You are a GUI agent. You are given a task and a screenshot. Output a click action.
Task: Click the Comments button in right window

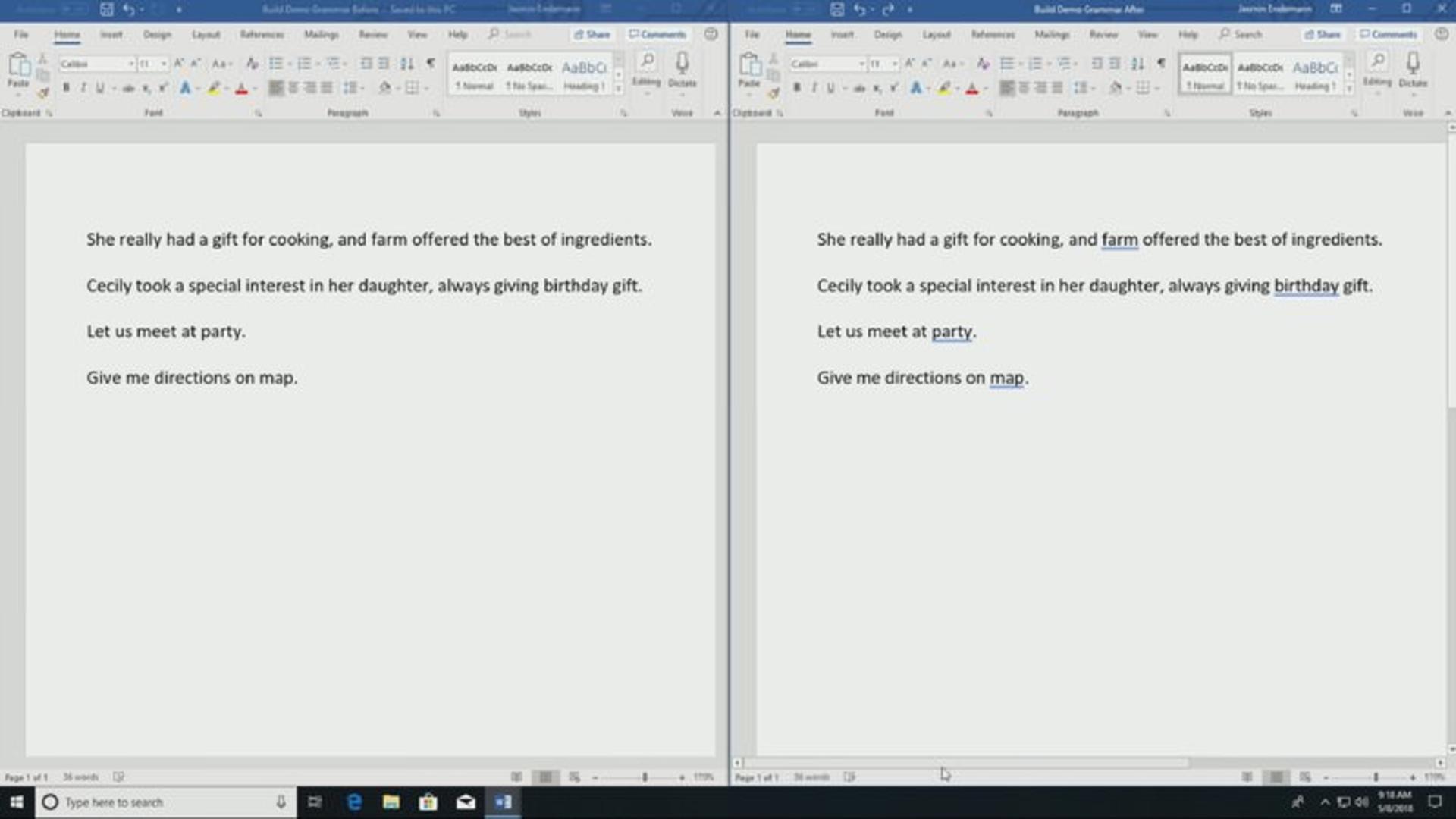tap(1388, 35)
